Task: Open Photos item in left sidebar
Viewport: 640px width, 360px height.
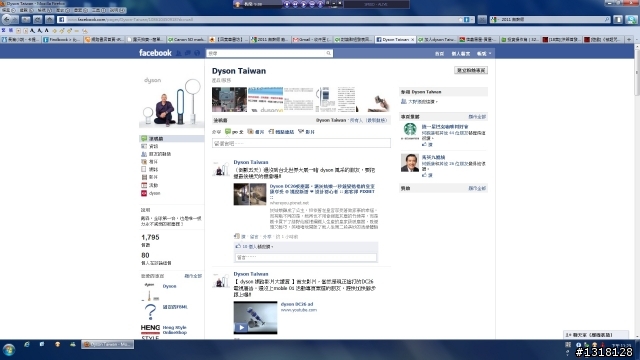Action: (149, 162)
